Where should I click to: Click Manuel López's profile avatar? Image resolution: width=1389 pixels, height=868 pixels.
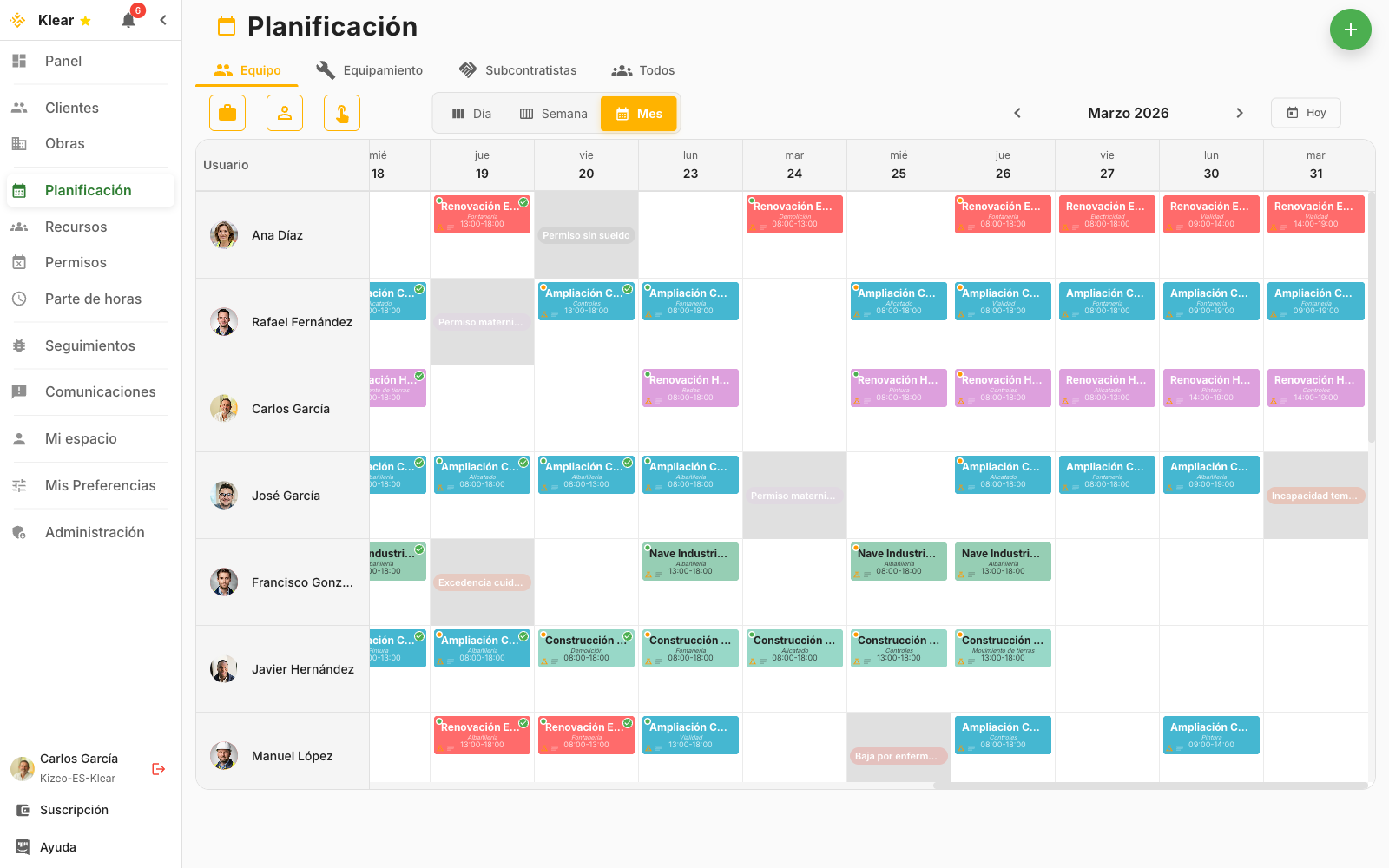[224, 755]
